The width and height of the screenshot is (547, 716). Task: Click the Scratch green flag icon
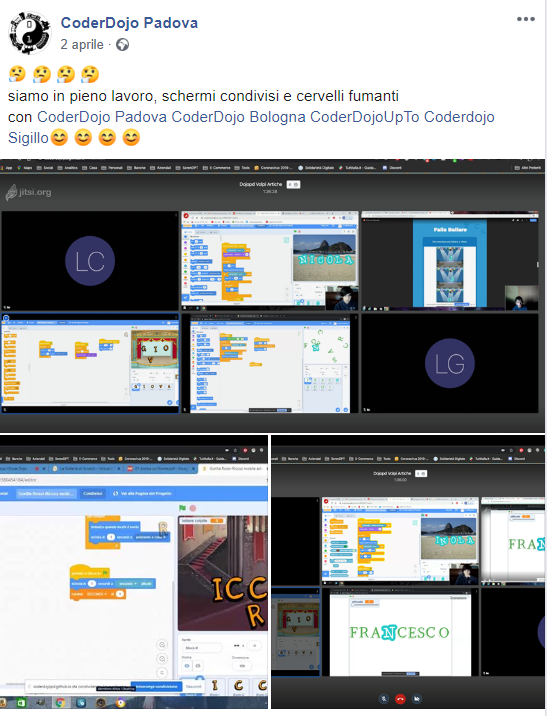pos(183,508)
